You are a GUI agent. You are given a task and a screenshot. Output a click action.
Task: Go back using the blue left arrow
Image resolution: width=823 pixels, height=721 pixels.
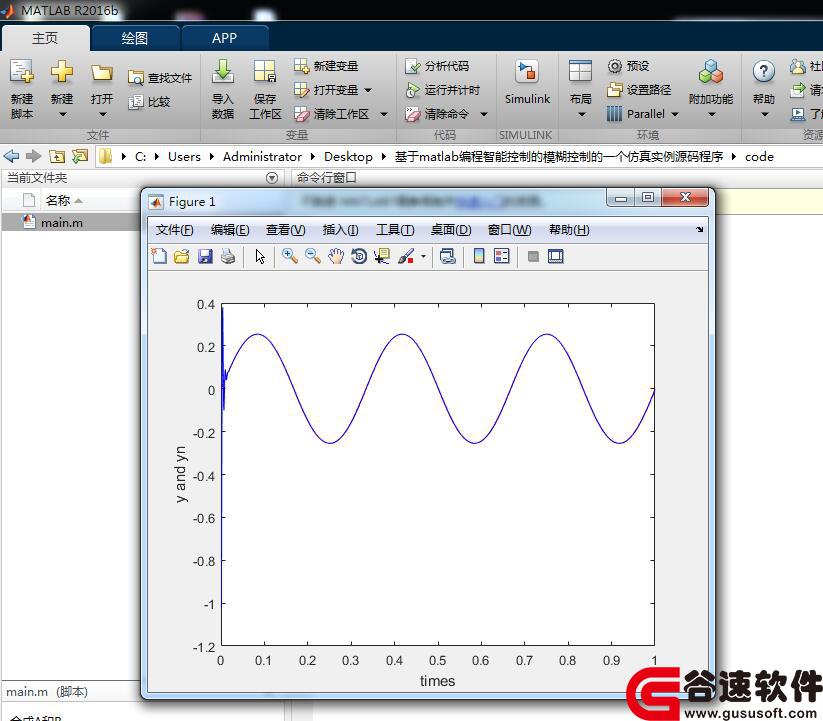[x=11, y=156]
